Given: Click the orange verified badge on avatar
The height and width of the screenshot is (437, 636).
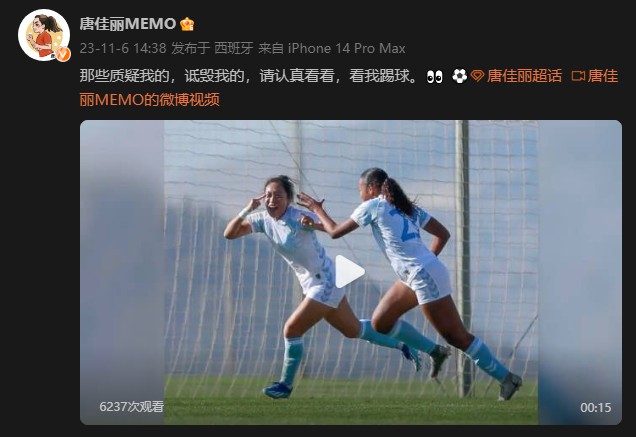Looking at the screenshot, I should [63, 54].
